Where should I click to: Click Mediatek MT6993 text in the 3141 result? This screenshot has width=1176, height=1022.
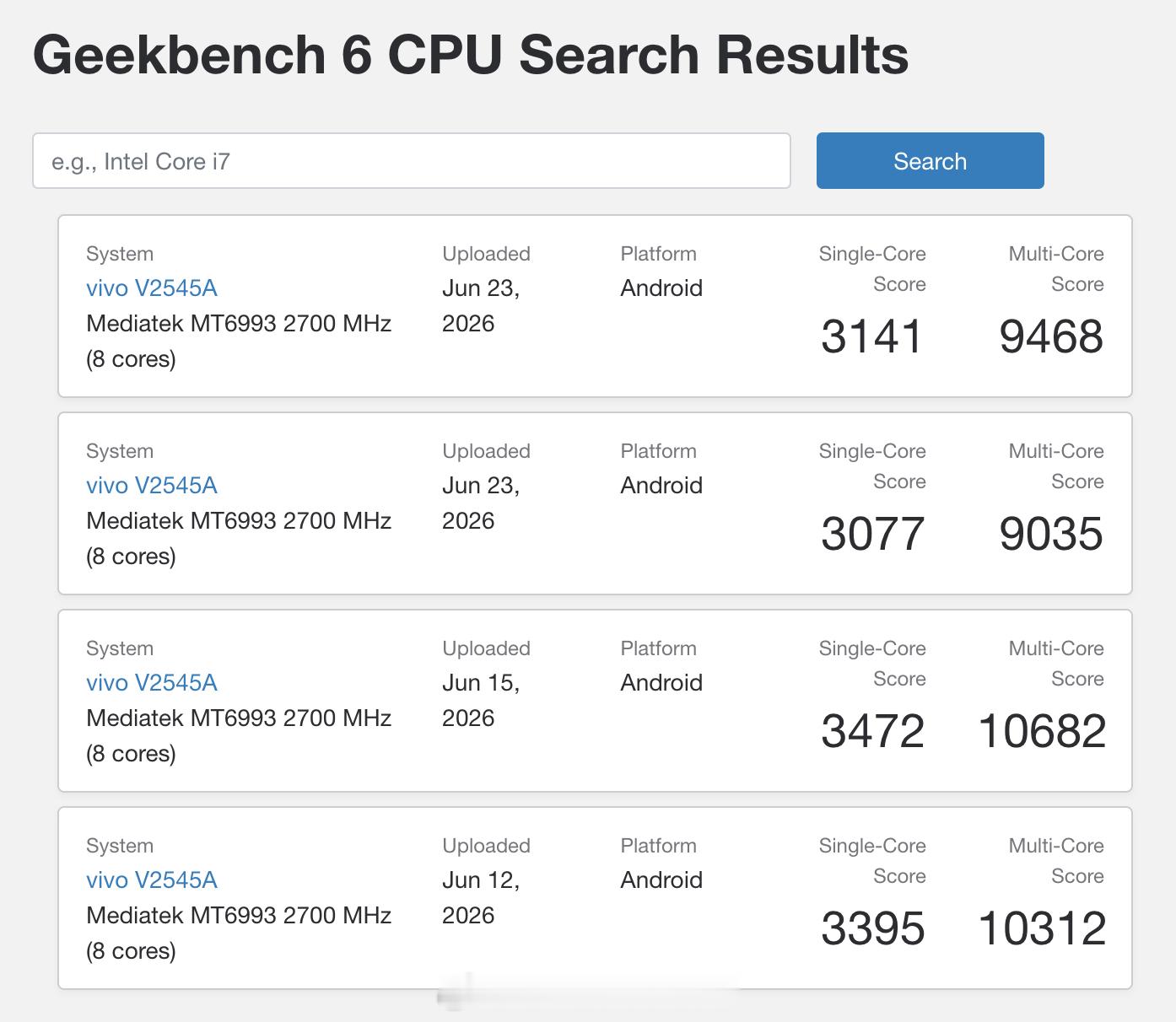239,324
